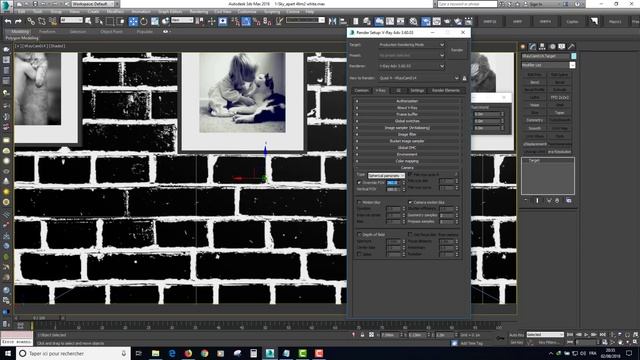Viewport: 640px width, 360px height.
Task: Toggle the 3D Snaps tool
Action: 235,21
